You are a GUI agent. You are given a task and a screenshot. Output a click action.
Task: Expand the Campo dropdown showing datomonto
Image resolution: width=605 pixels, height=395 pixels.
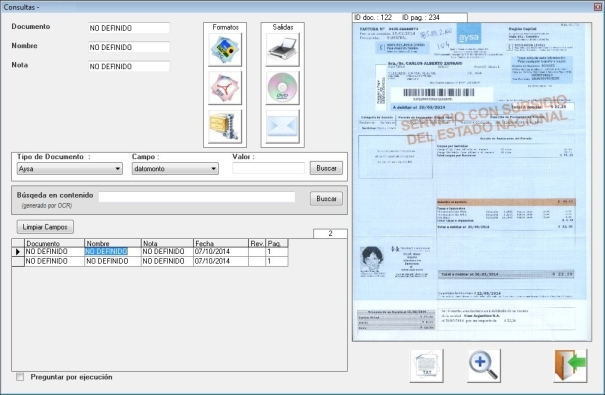coord(175,169)
